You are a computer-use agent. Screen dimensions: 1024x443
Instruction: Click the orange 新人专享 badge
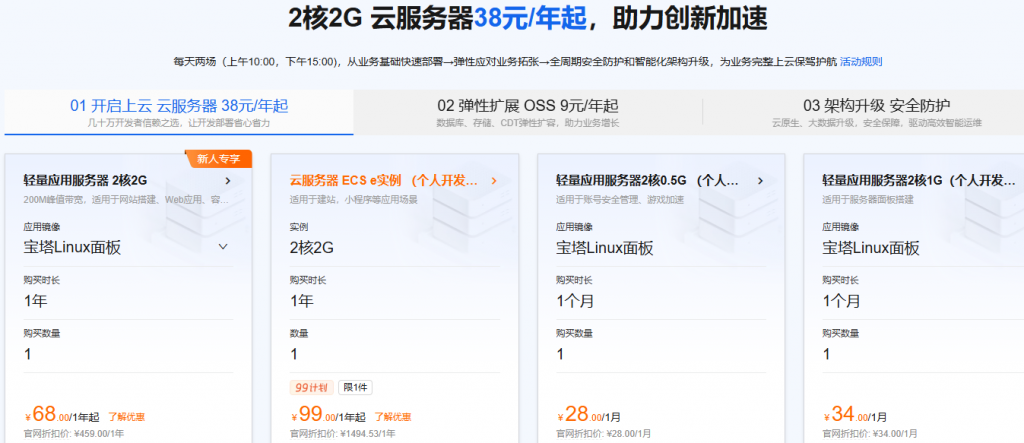point(218,157)
